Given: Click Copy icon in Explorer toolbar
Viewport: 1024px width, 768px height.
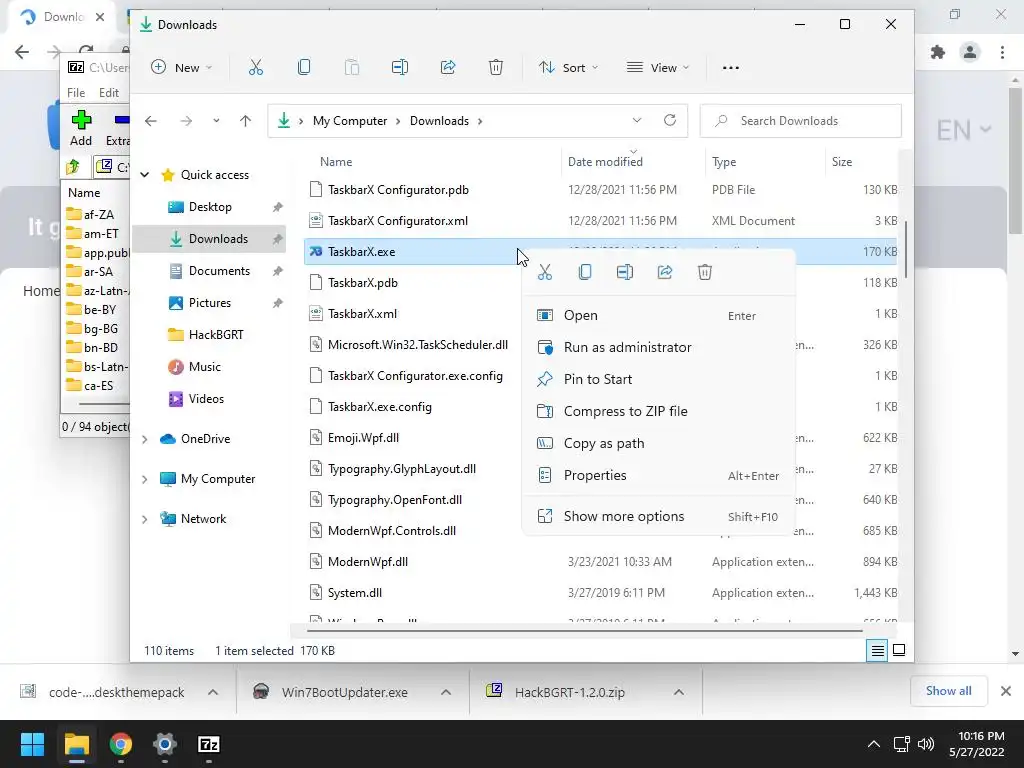Looking at the screenshot, I should [x=304, y=67].
